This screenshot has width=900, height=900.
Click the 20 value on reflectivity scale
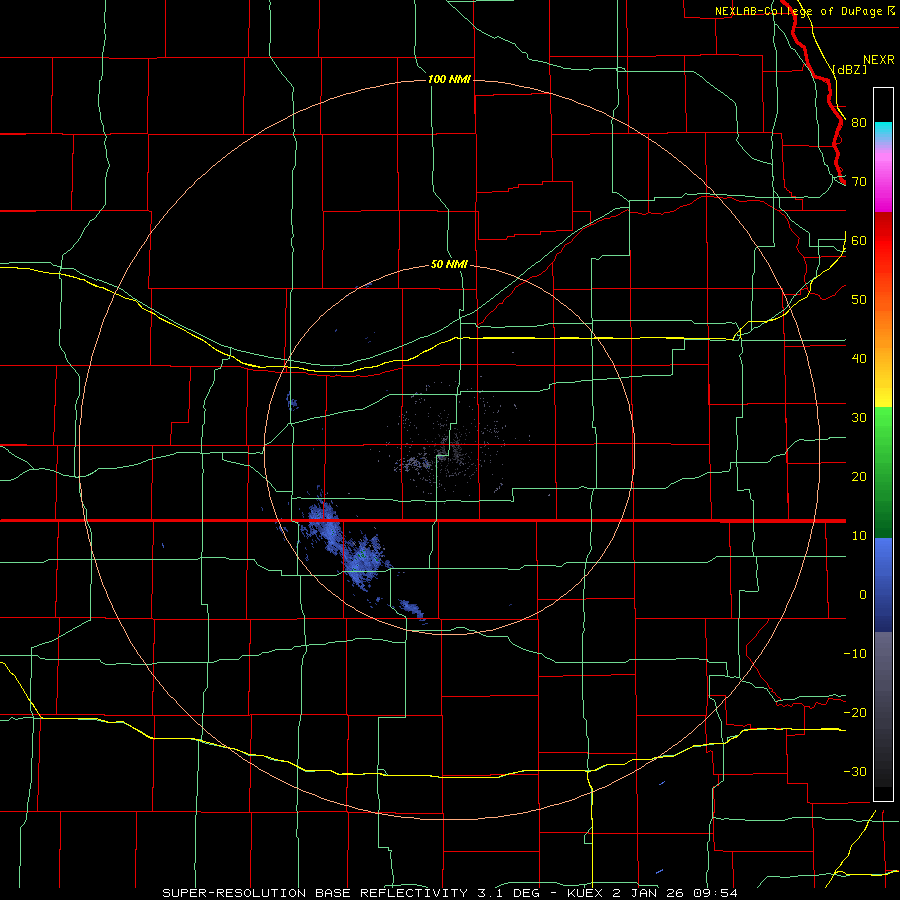(x=859, y=477)
